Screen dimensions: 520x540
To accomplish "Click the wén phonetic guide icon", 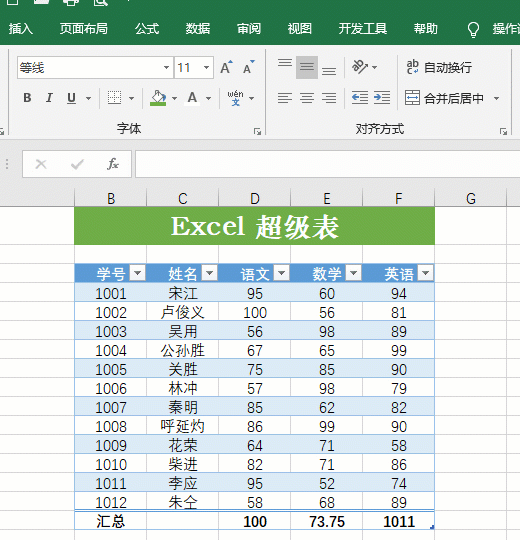I will 235,98.
